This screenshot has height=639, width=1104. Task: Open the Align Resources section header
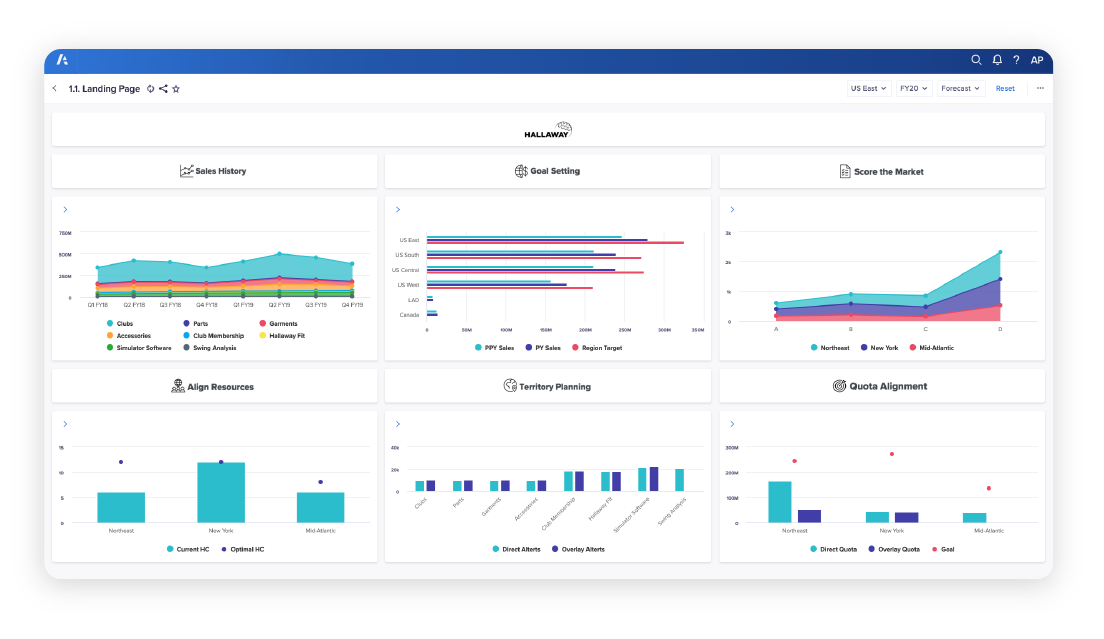point(215,386)
